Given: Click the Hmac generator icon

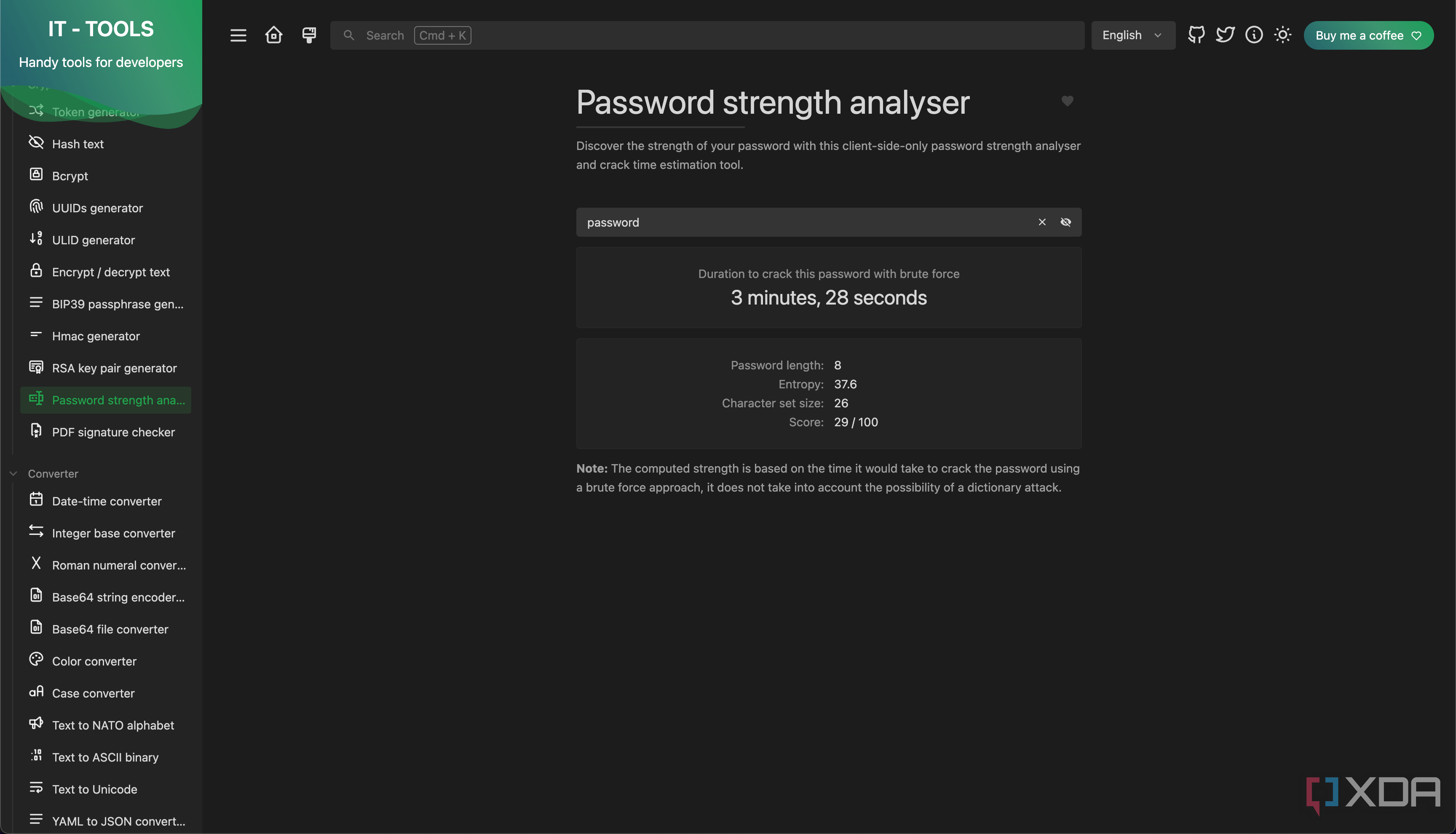Looking at the screenshot, I should click(x=36, y=334).
